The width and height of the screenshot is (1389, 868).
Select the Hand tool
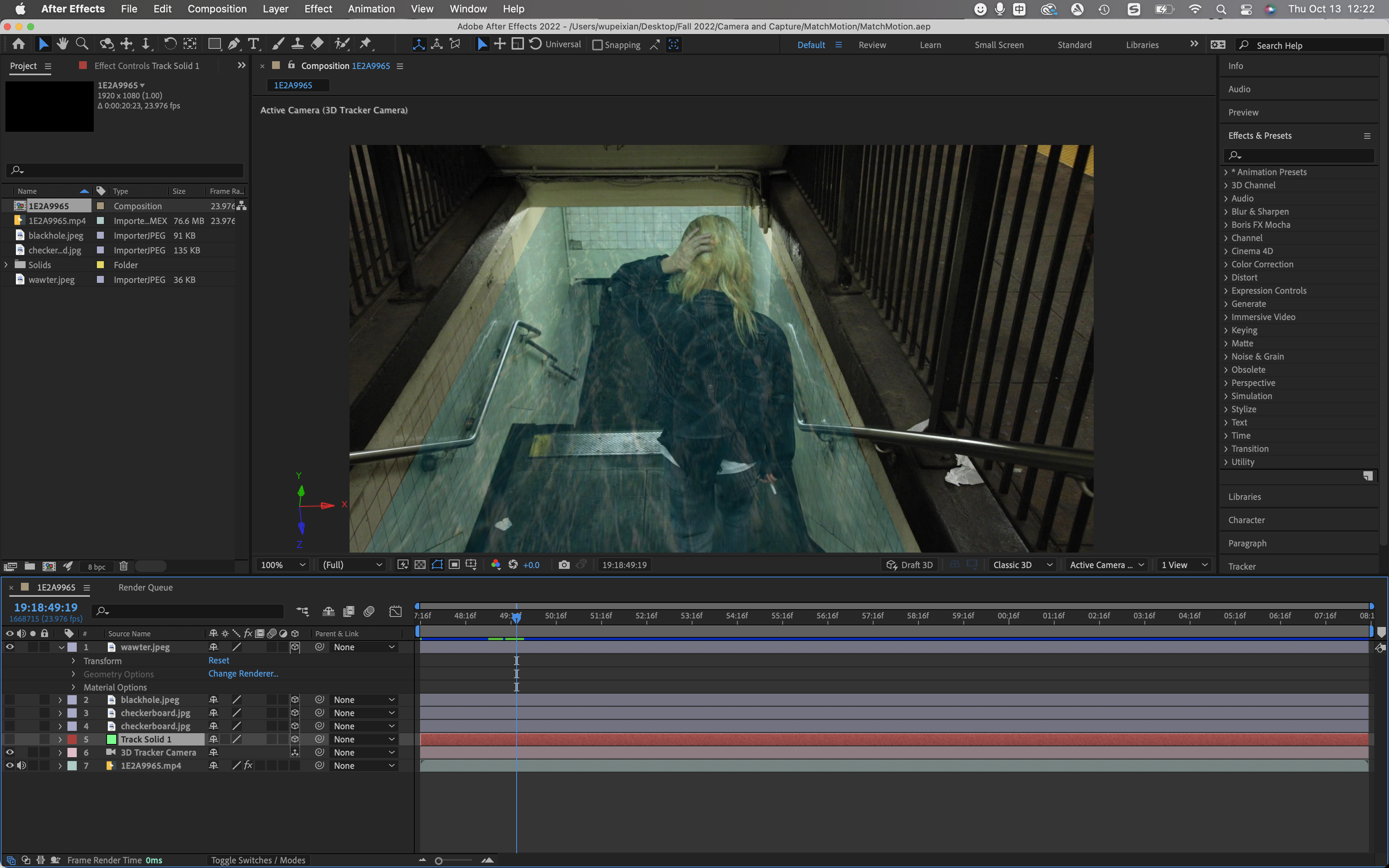62,44
